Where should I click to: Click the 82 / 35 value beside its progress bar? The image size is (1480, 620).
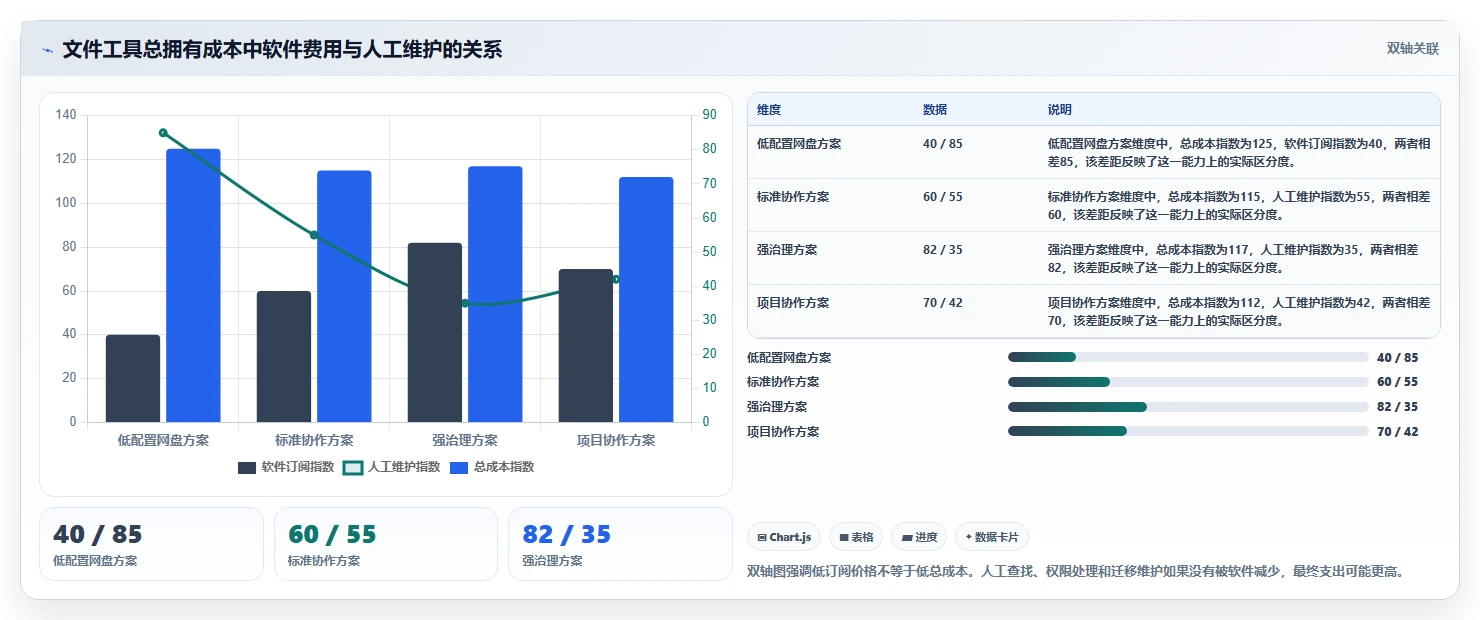pos(1397,407)
